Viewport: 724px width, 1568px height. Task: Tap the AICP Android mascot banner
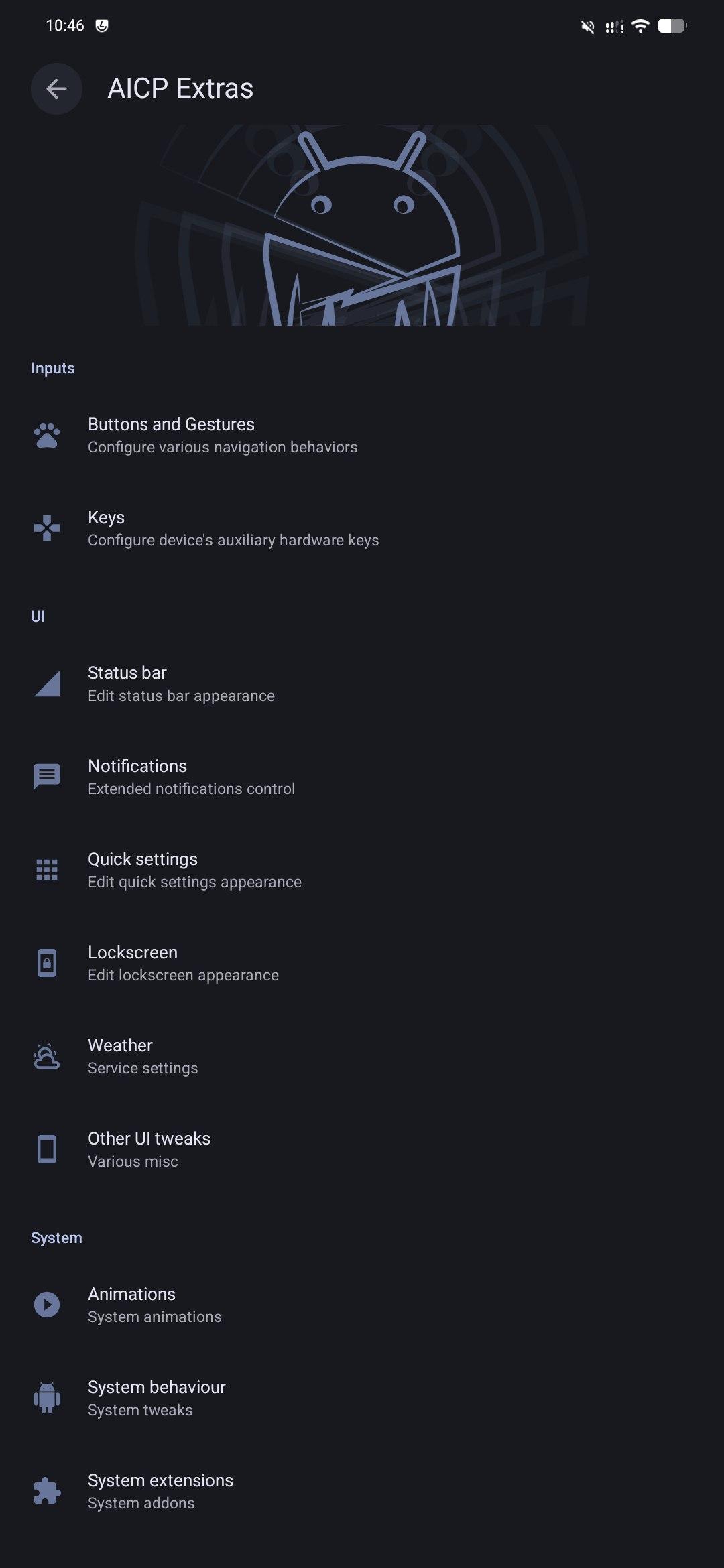click(362, 226)
